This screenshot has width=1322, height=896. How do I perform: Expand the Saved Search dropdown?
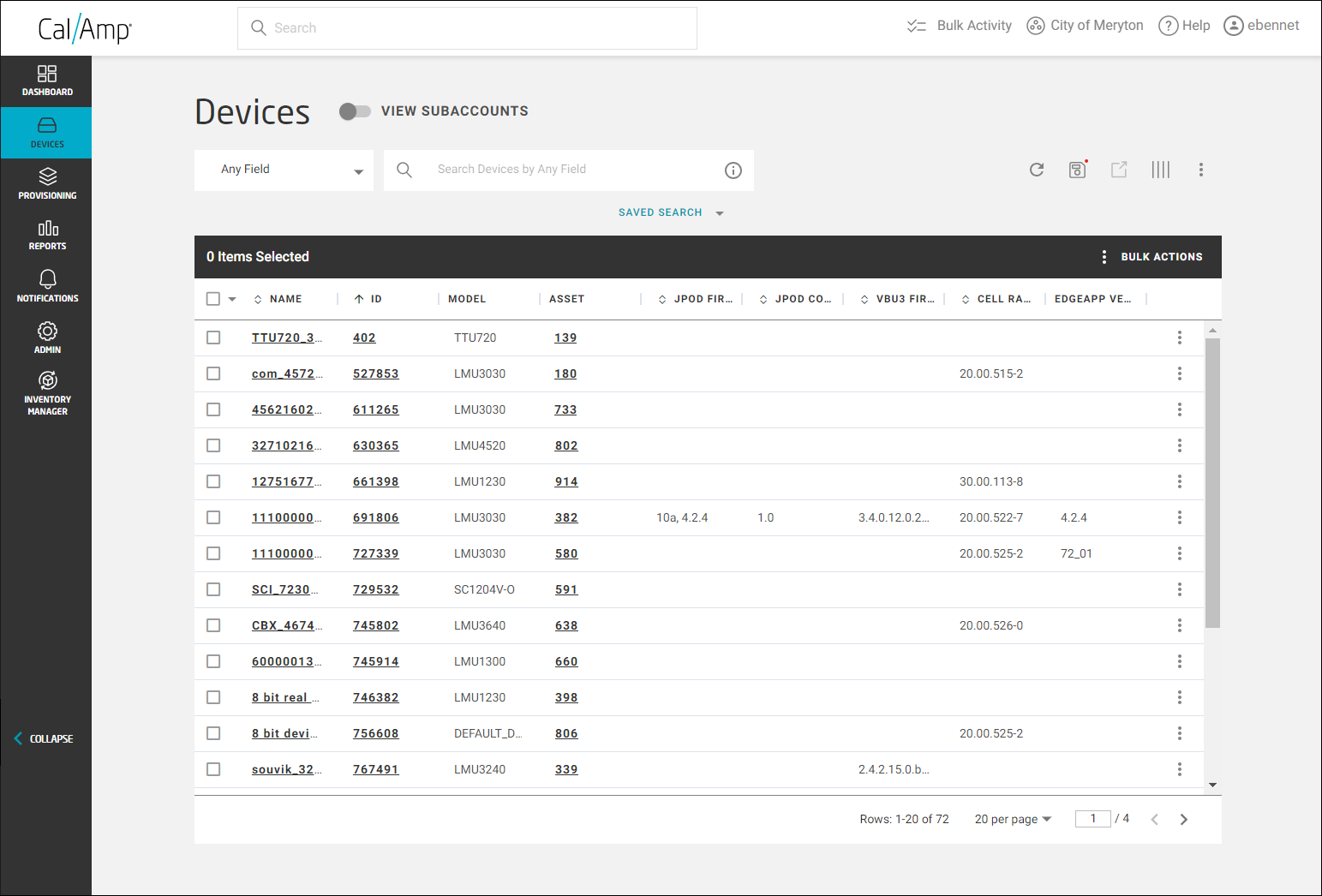672,212
